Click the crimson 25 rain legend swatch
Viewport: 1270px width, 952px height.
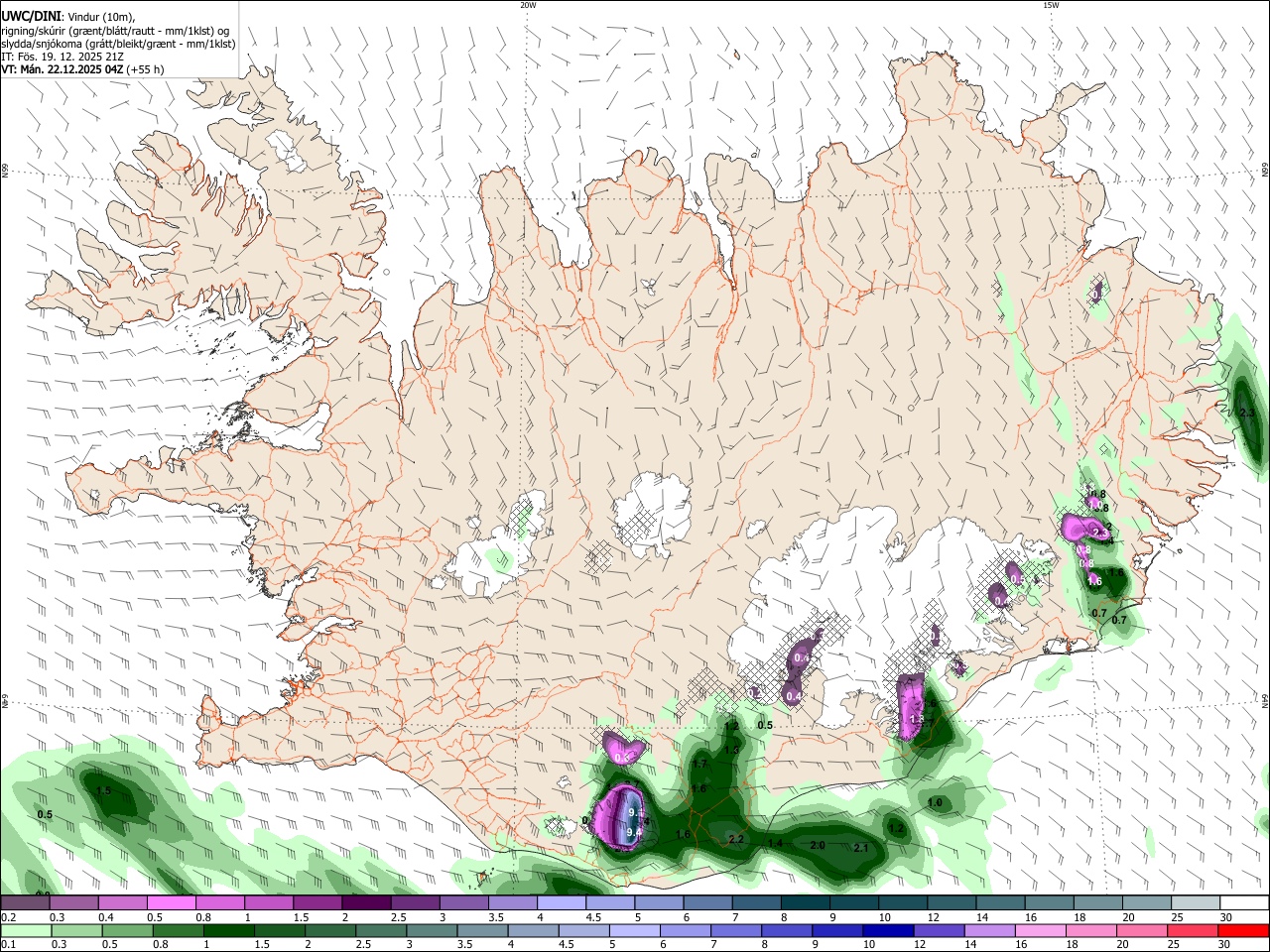tap(1192, 931)
